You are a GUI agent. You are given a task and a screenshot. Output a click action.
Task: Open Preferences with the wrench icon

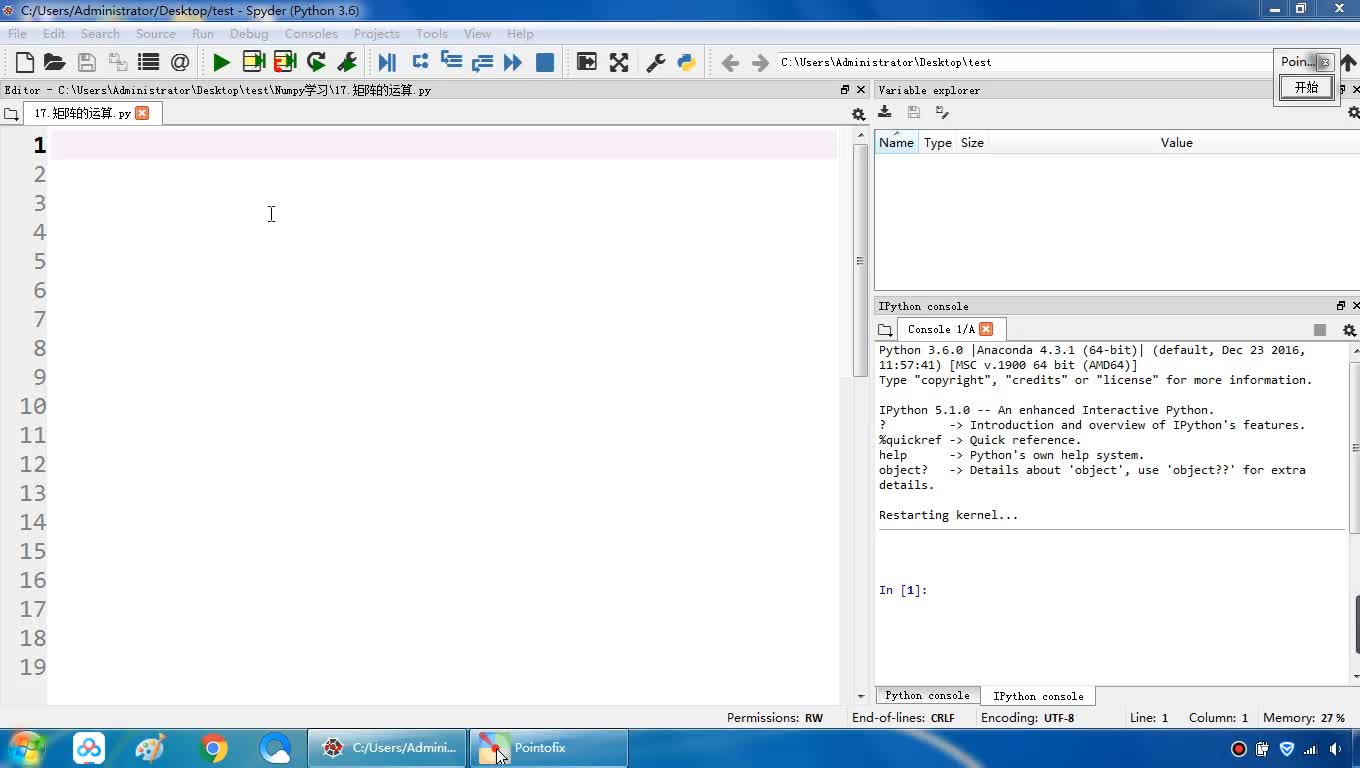[x=656, y=62]
